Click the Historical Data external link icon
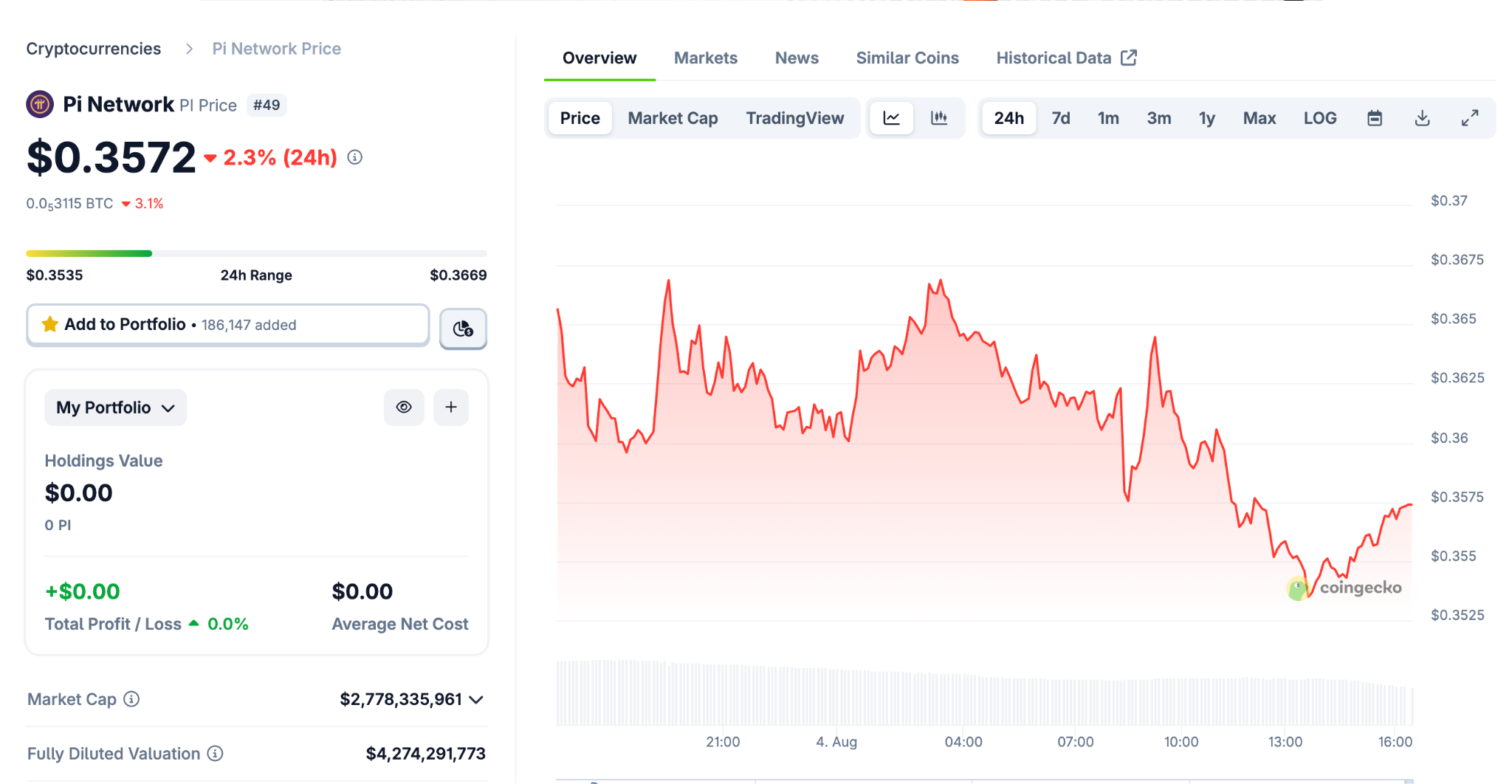This screenshot has height=784, width=1512. (x=1129, y=58)
